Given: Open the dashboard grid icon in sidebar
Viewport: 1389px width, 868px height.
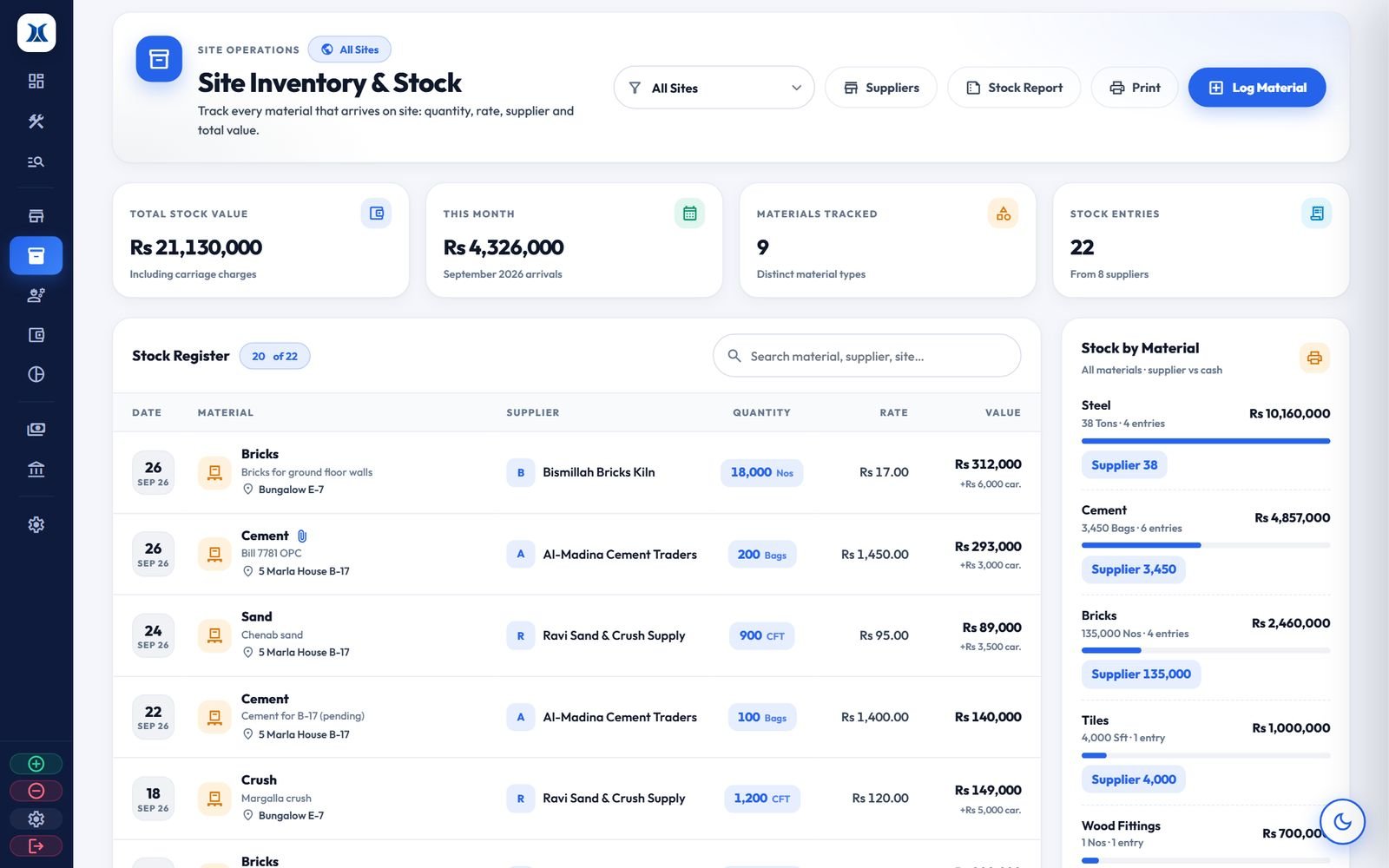Looking at the screenshot, I should 36,81.
